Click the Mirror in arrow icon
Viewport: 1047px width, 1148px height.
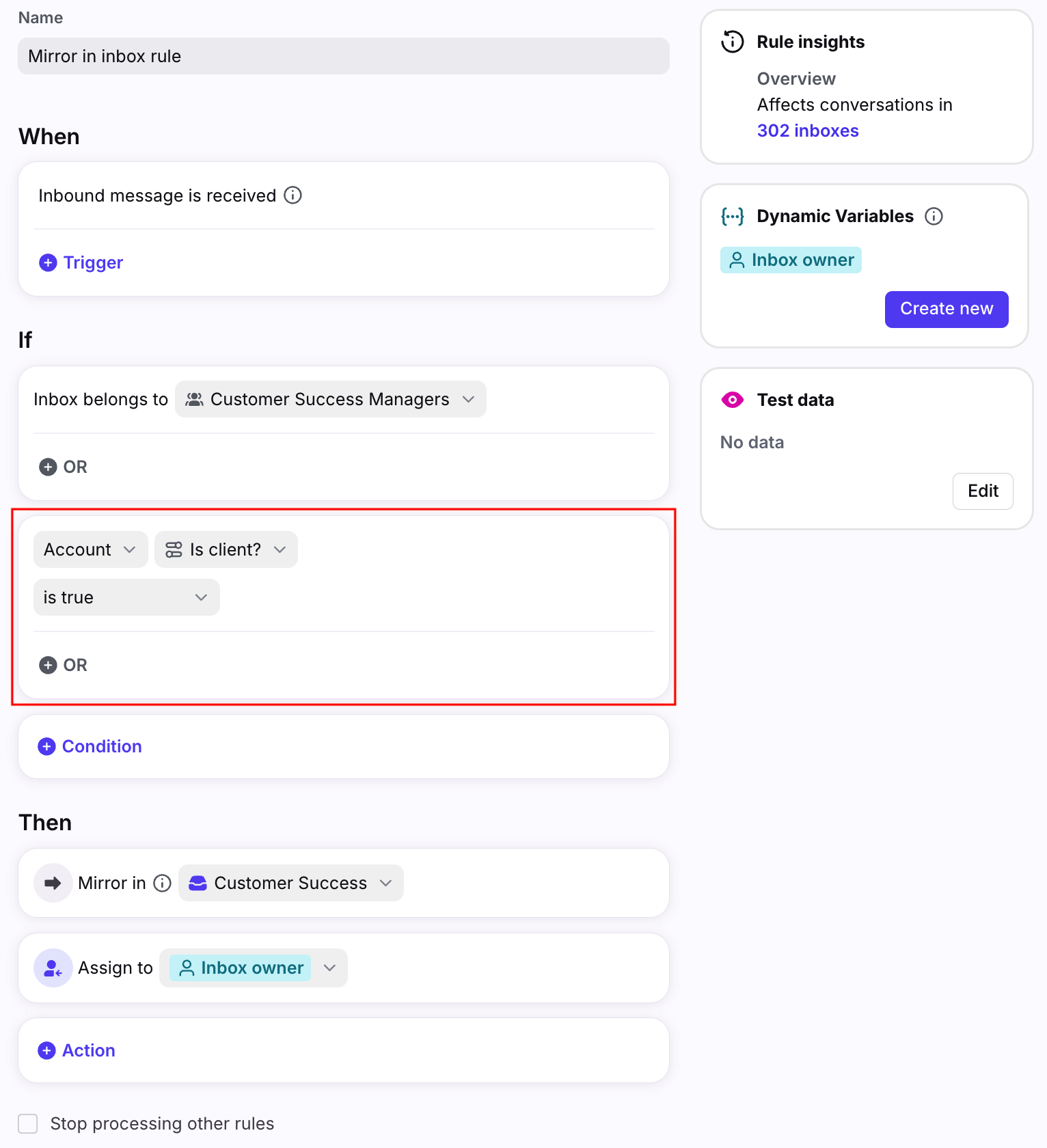[x=53, y=884]
